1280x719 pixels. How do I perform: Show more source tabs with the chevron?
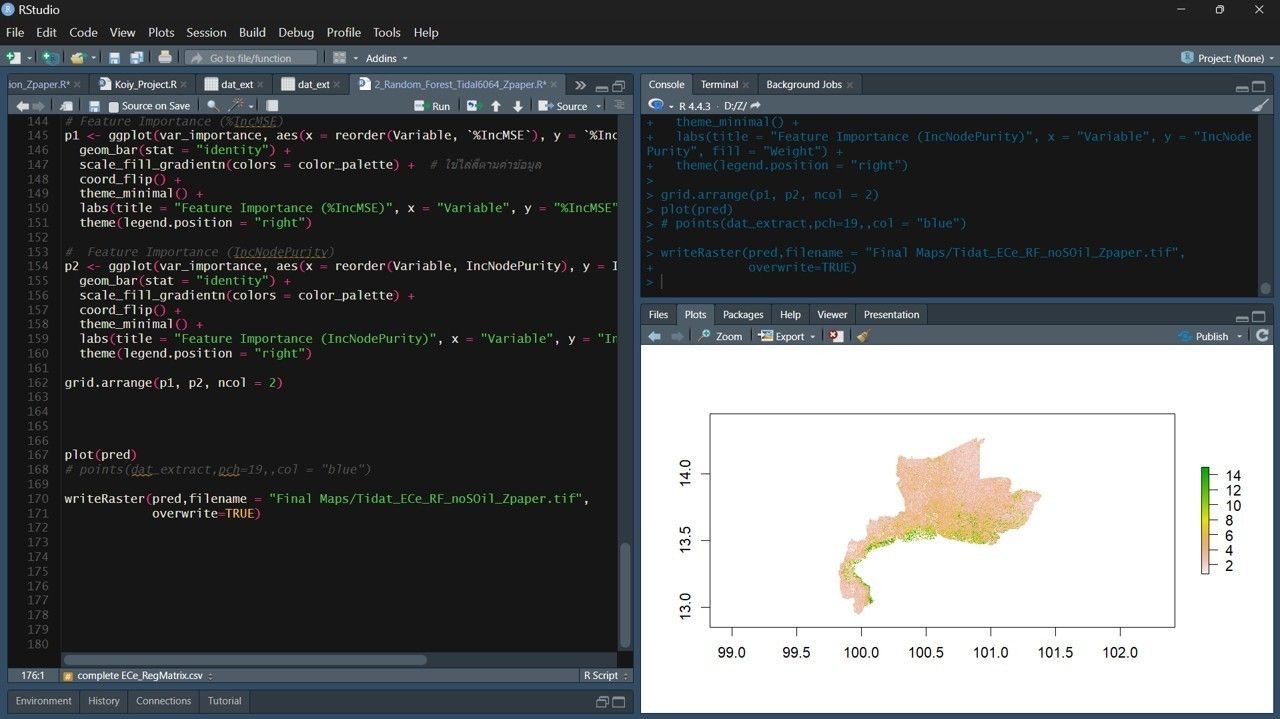tap(580, 85)
